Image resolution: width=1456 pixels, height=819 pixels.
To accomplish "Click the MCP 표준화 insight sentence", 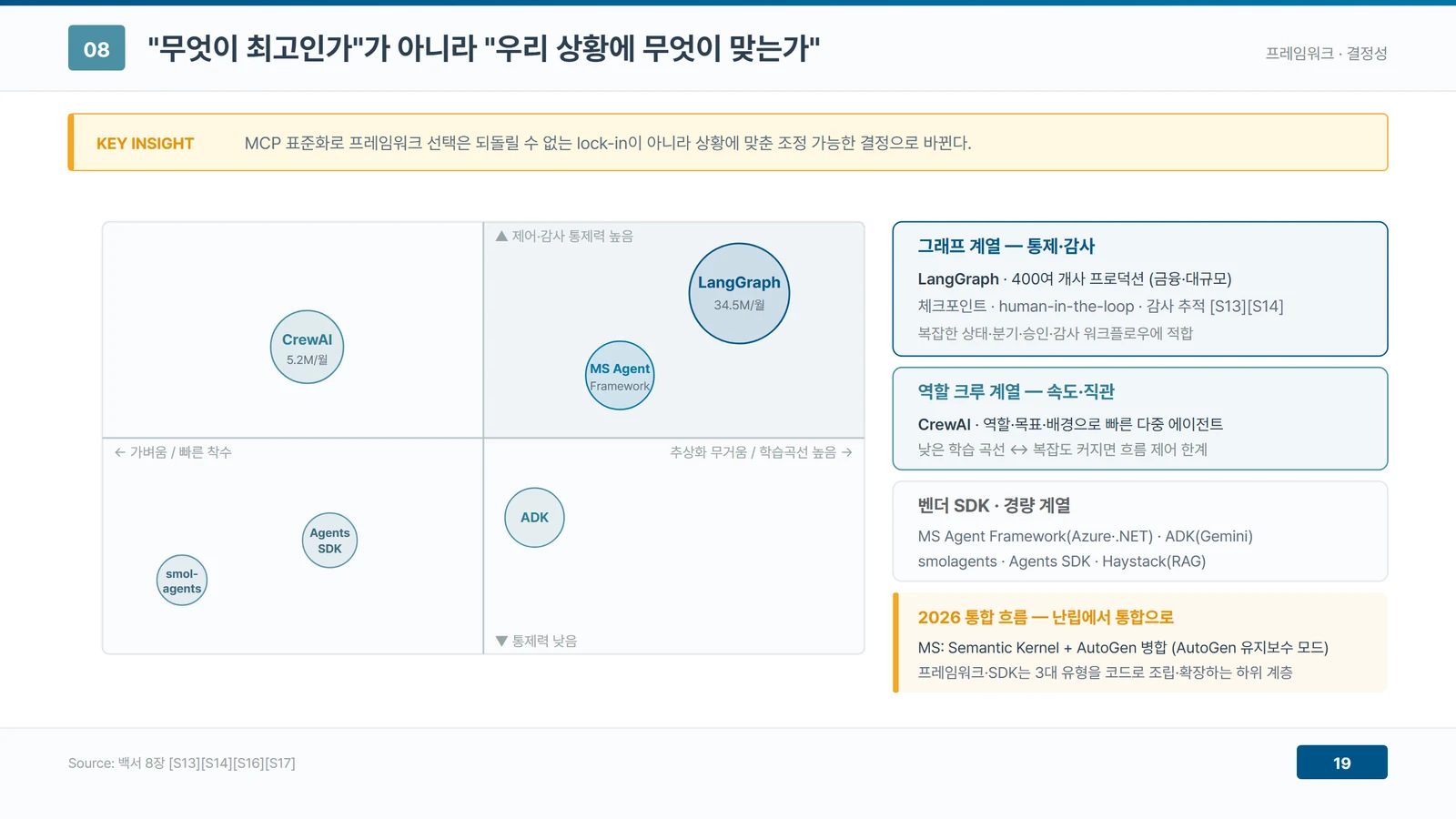I will coord(608,143).
